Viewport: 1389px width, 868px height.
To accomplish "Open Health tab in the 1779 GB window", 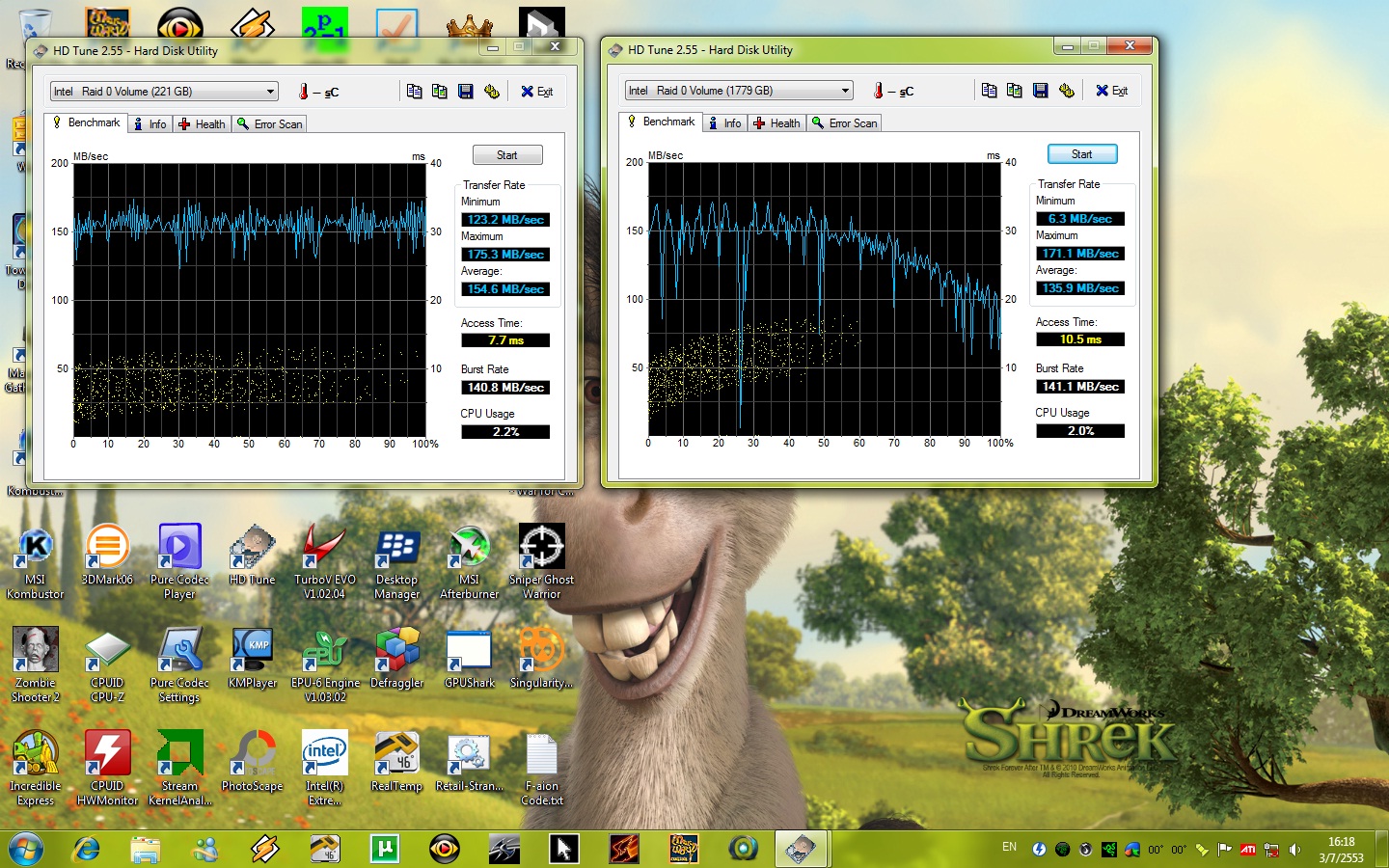I will (x=776, y=122).
